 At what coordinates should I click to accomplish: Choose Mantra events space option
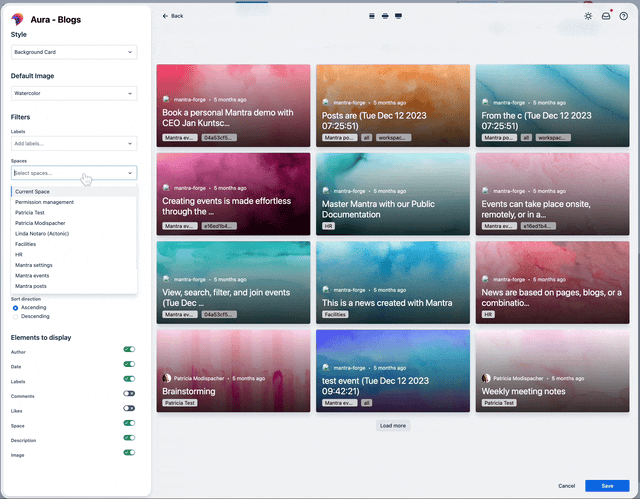pyautogui.click(x=74, y=276)
